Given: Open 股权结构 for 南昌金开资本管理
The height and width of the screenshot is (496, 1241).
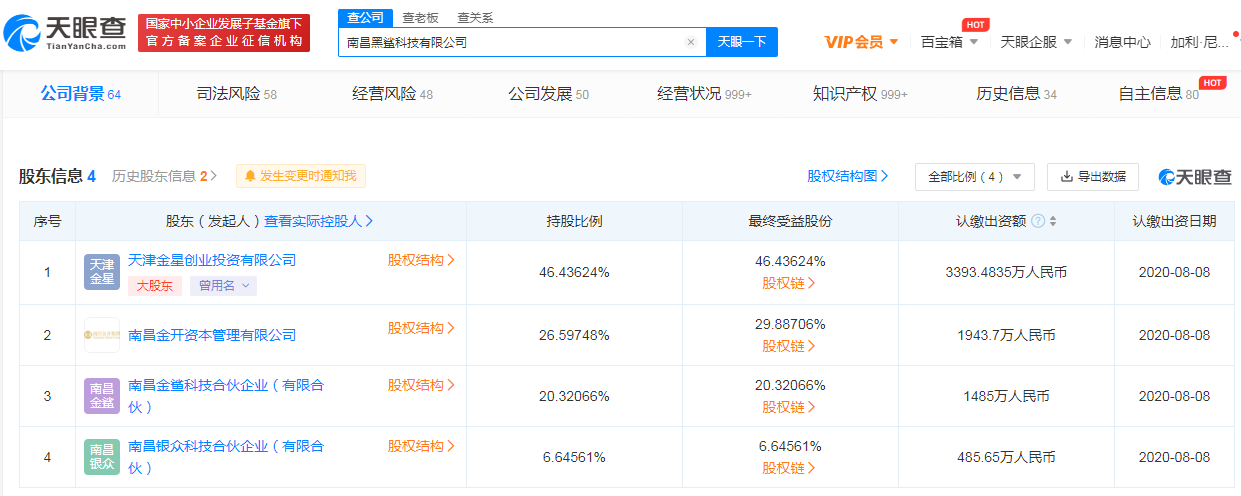Looking at the screenshot, I should click(421, 328).
